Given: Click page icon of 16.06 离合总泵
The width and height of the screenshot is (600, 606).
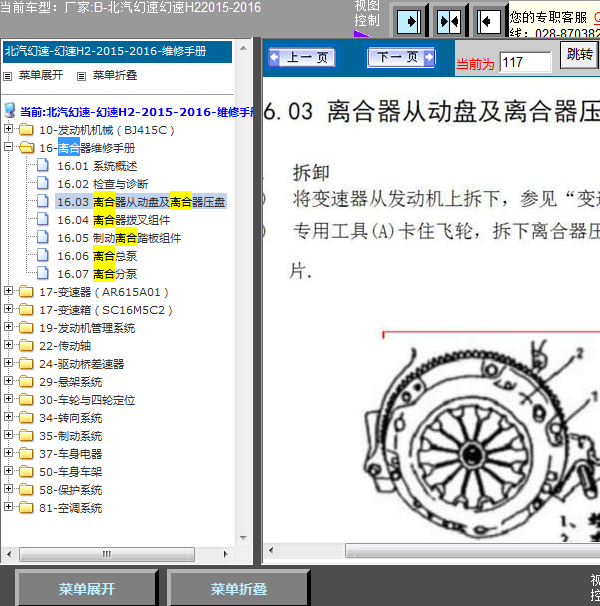Looking at the screenshot, I should (x=43, y=255).
